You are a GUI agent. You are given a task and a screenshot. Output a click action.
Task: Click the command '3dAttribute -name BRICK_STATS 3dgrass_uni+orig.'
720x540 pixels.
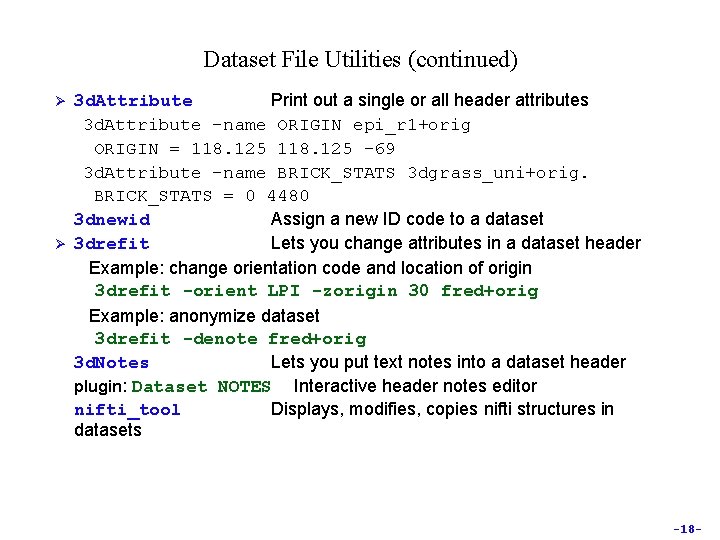point(336,173)
